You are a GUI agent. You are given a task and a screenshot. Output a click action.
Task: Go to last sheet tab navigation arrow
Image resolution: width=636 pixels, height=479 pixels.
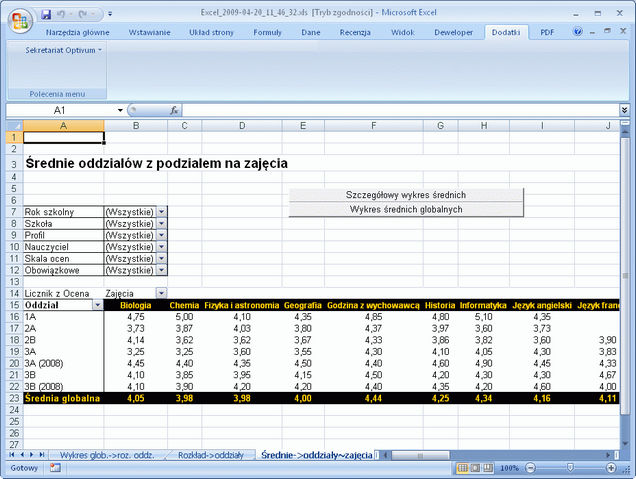coord(41,455)
